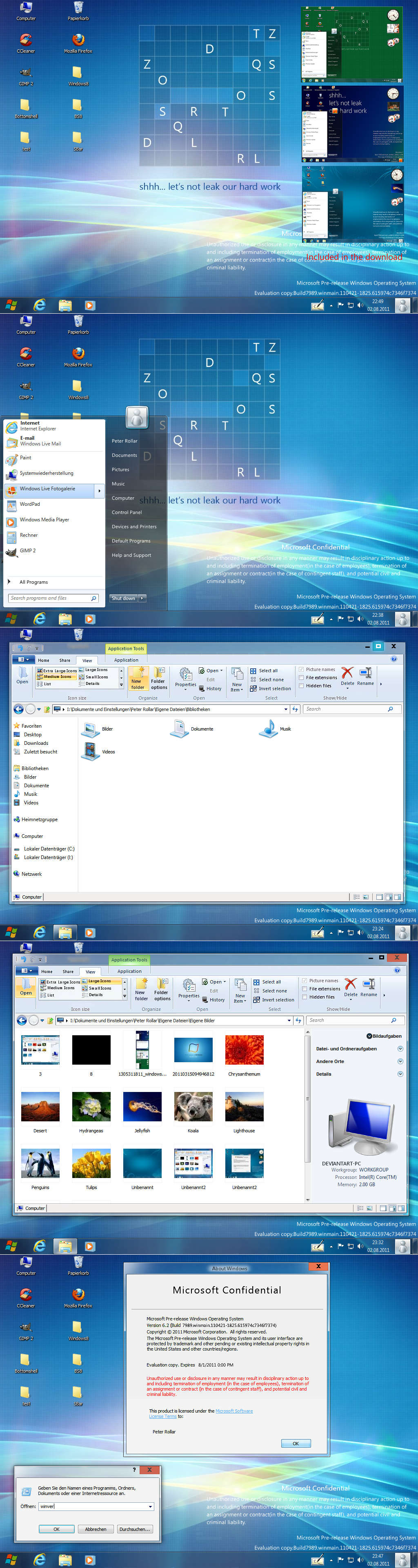
Task: Click OK in the Run dialog
Action: coord(56,1529)
